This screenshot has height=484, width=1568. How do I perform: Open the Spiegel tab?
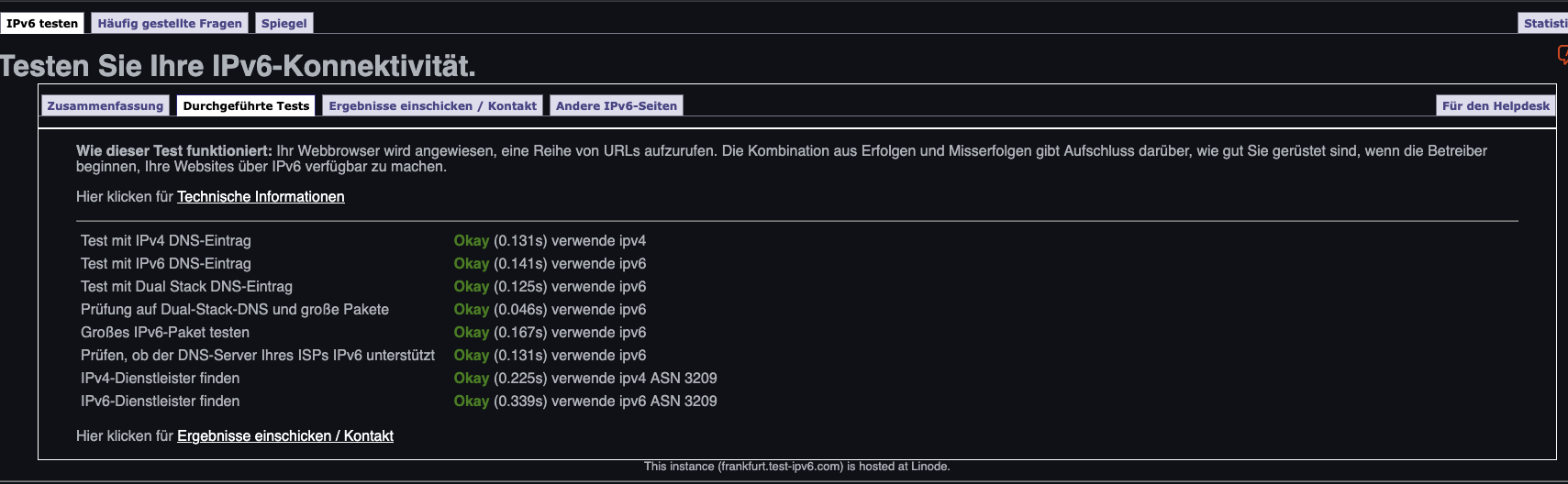tap(284, 23)
